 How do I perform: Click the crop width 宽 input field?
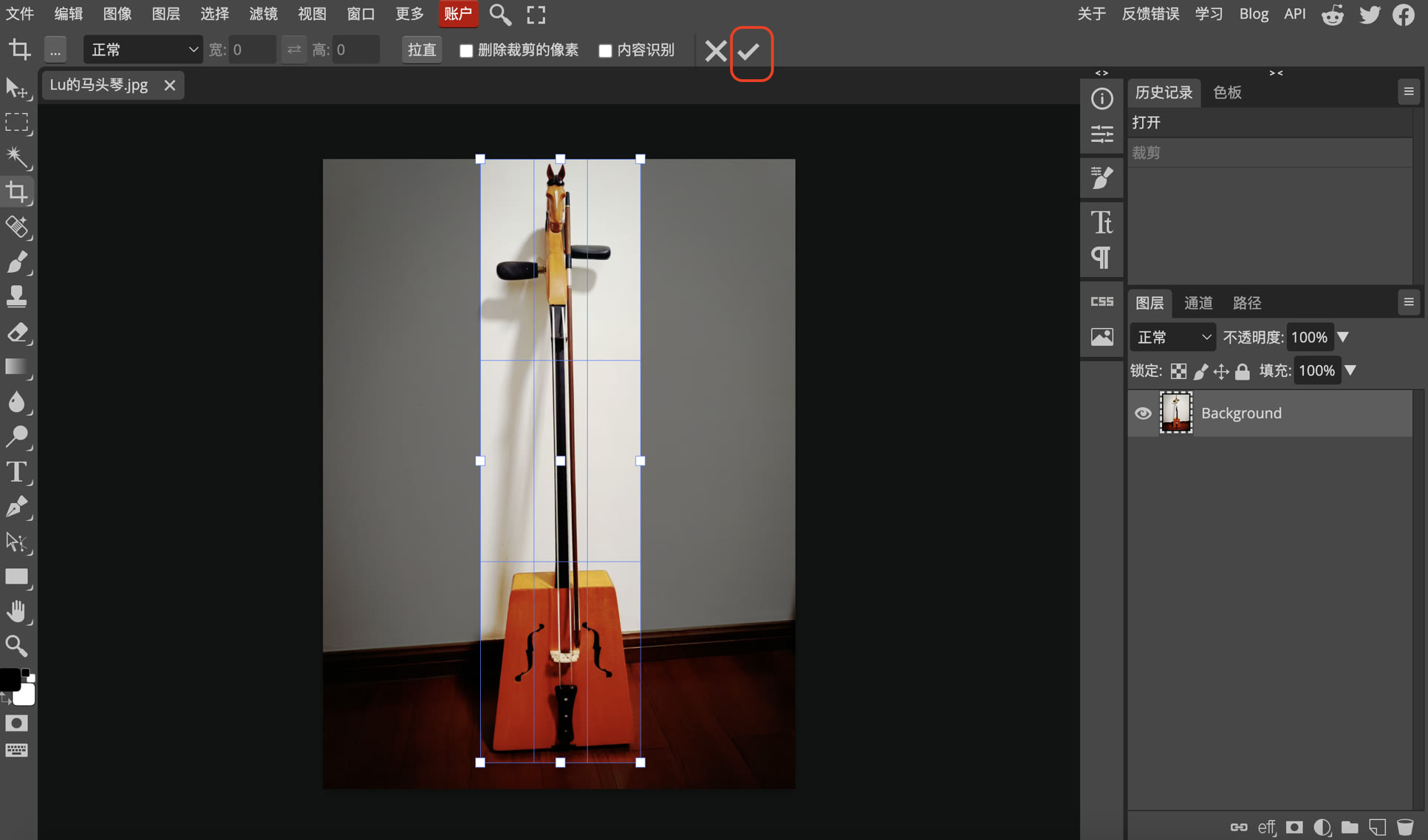pyautogui.click(x=251, y=50)
